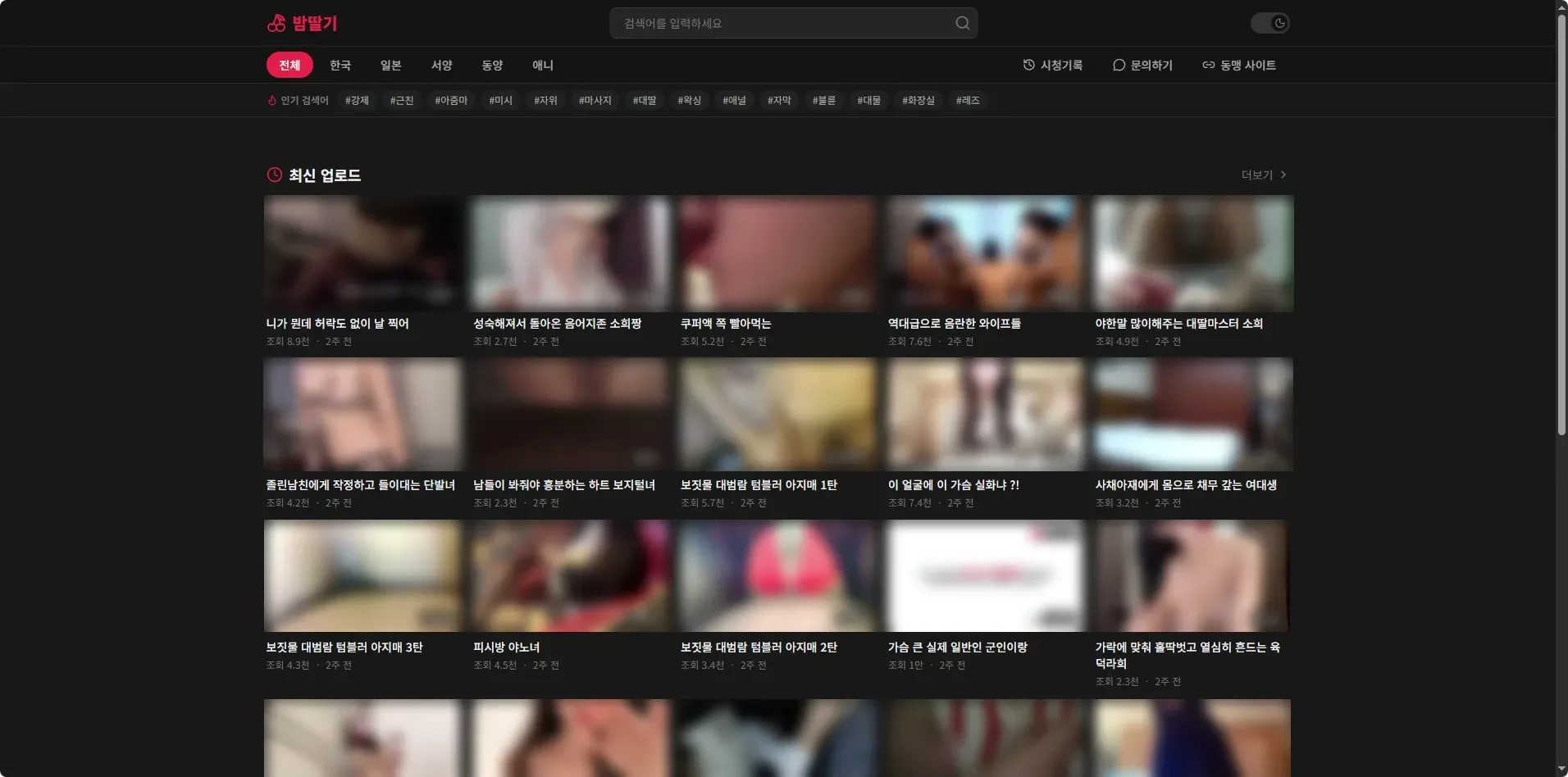Image resolution: width=1568 pixels, height=777 pixels.
Task: Select the 전체 category tab
Action: pos(289,65)
